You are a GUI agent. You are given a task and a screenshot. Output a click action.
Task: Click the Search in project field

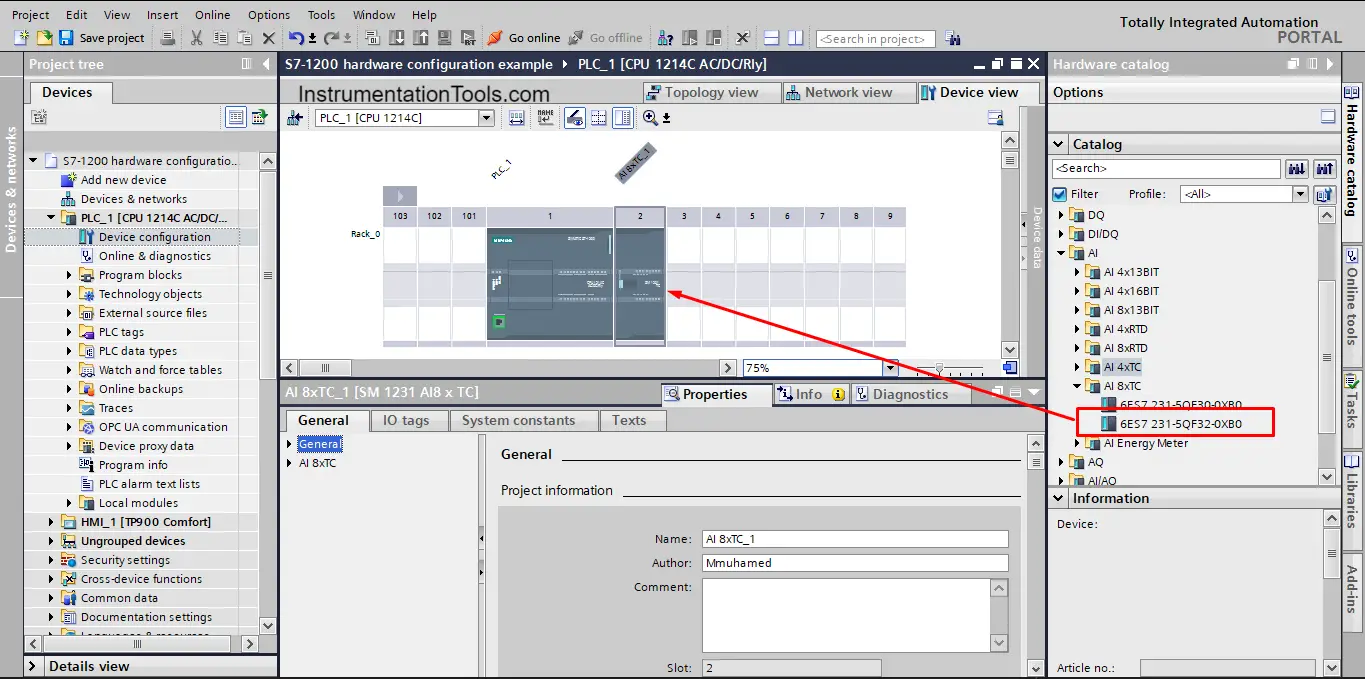(x=876, y=39)
